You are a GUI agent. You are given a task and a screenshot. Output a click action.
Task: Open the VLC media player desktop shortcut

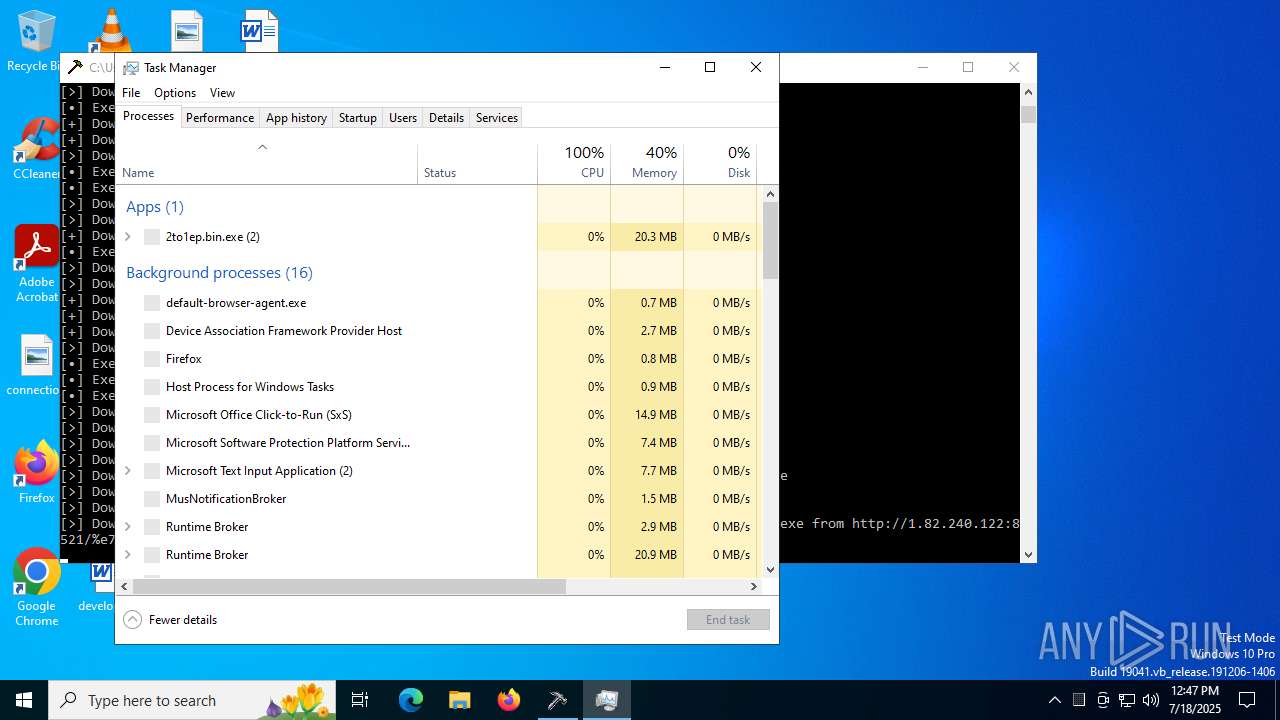point(111,30)
